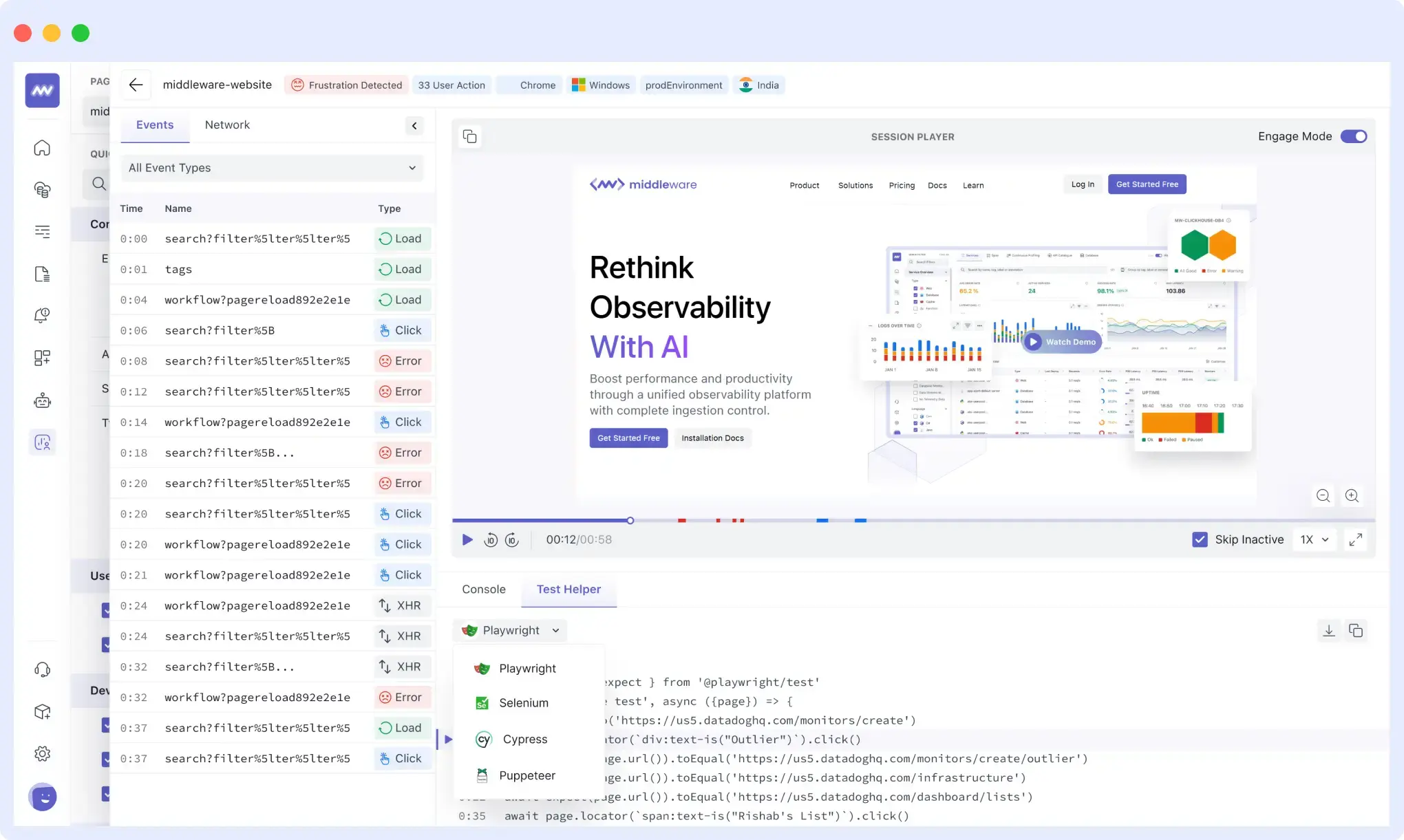Image resolution: width=1404 pixels, height=840 pixels.
Task: Select the 0:14 workflow Click event
Action: point(273,422)
